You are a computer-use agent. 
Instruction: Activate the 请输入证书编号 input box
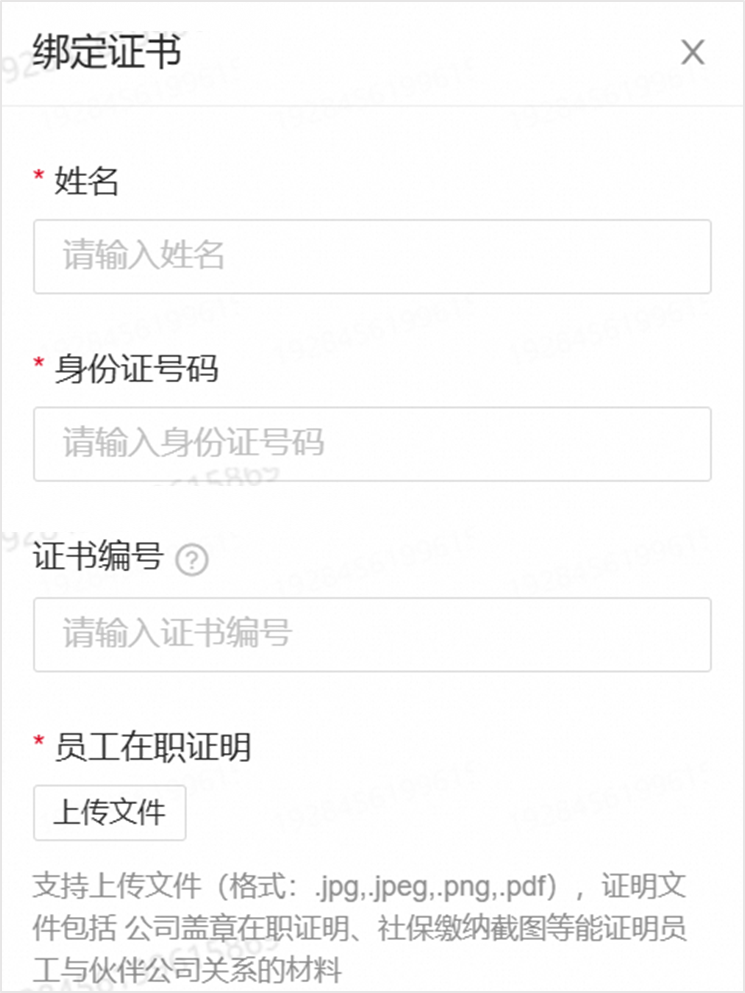(372, 635)
